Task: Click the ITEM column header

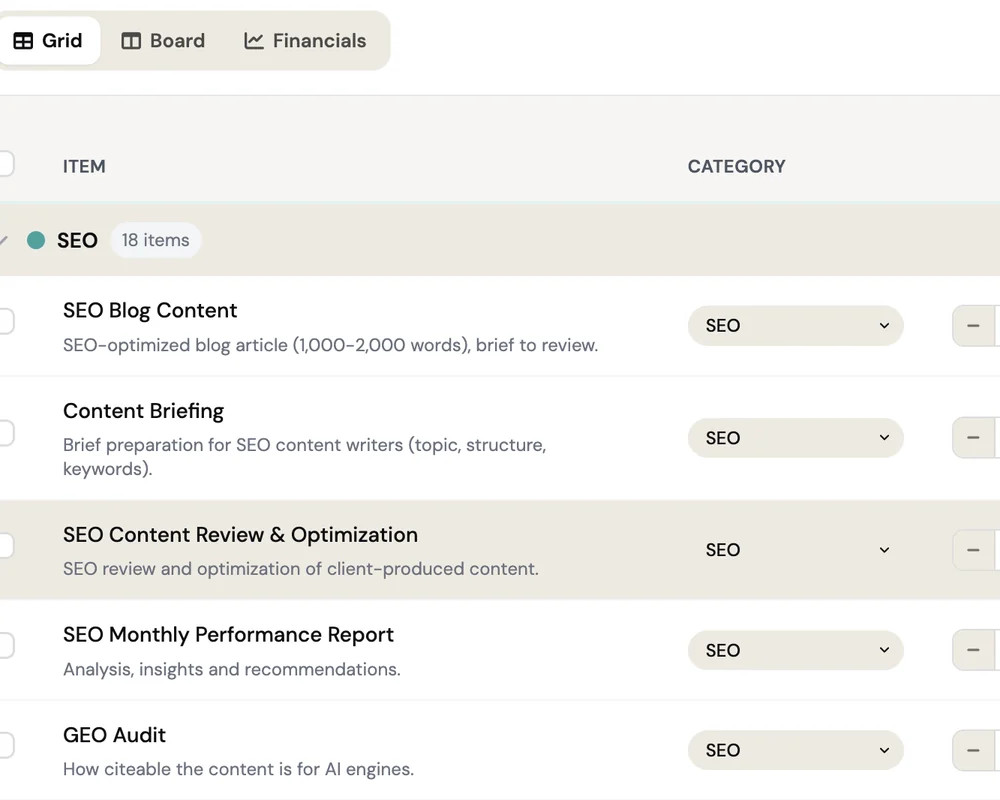Action: point(84,167)
